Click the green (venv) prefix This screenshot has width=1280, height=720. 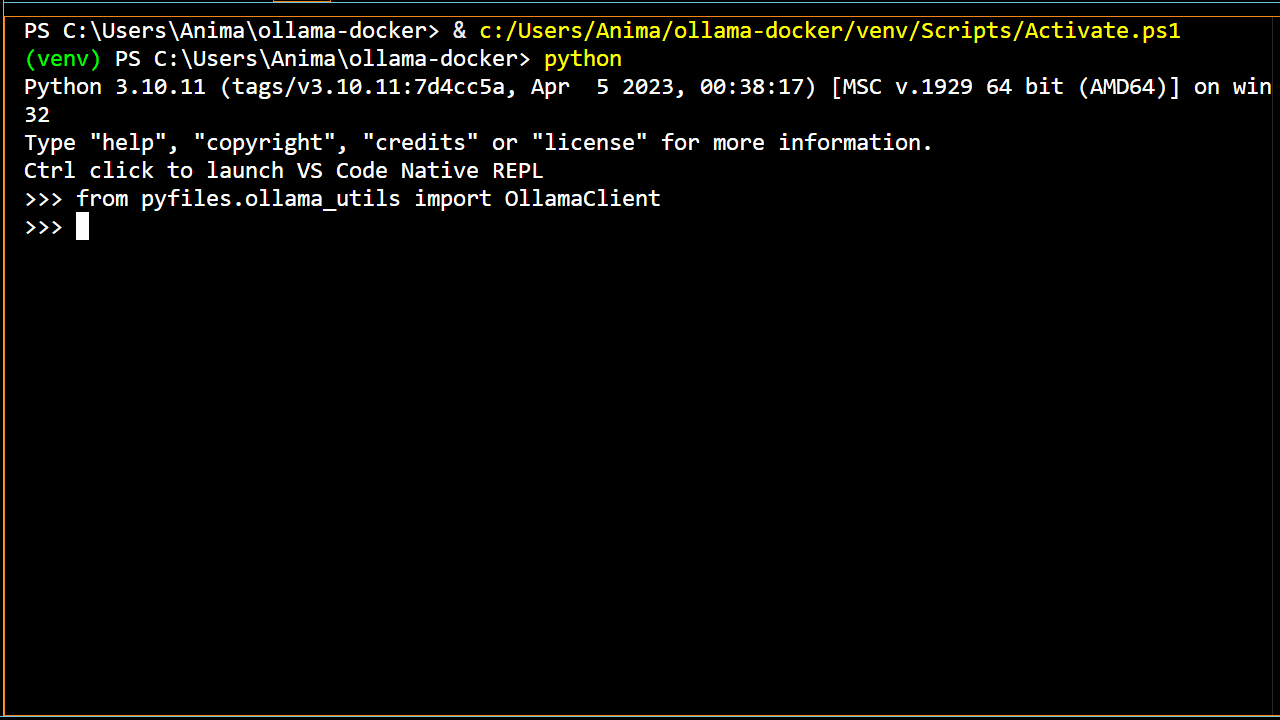point(62,59)
